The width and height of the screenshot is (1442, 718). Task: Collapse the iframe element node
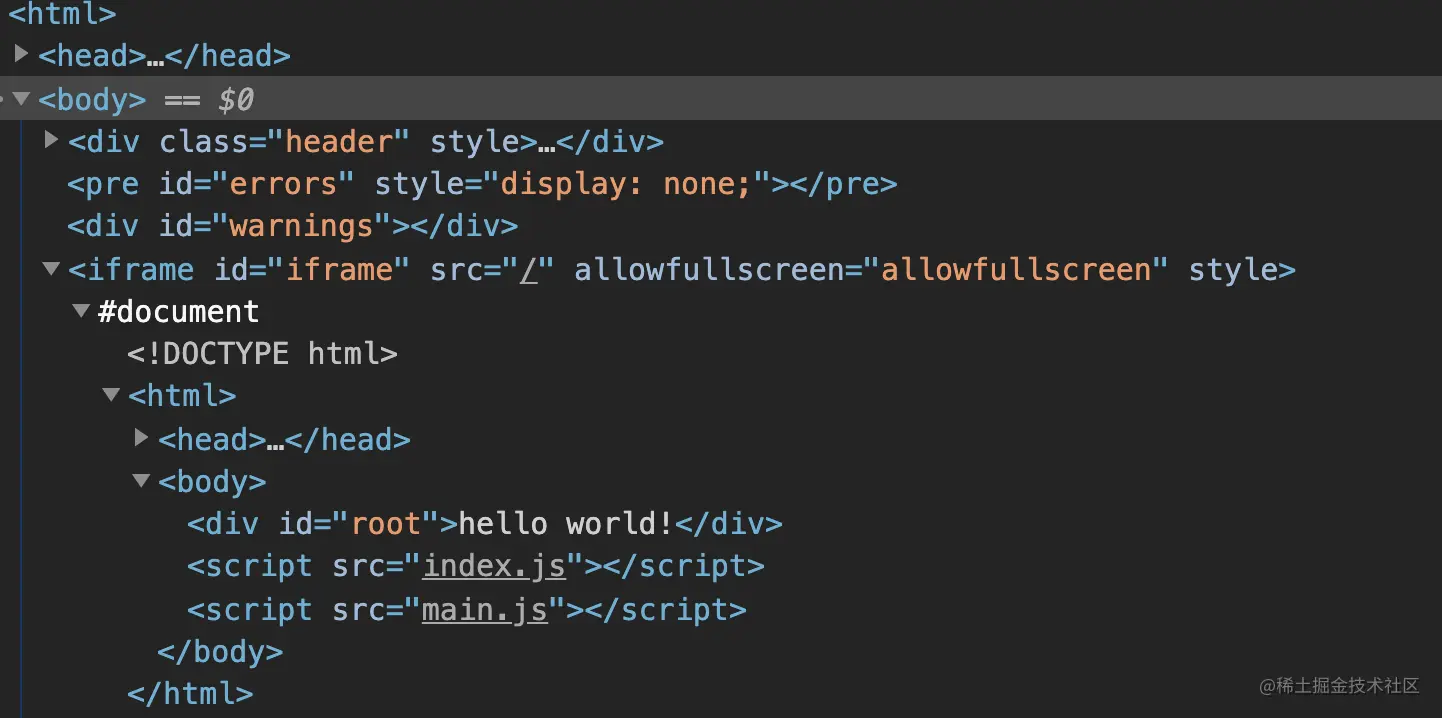pyautogui.click(x=51, y=269)
